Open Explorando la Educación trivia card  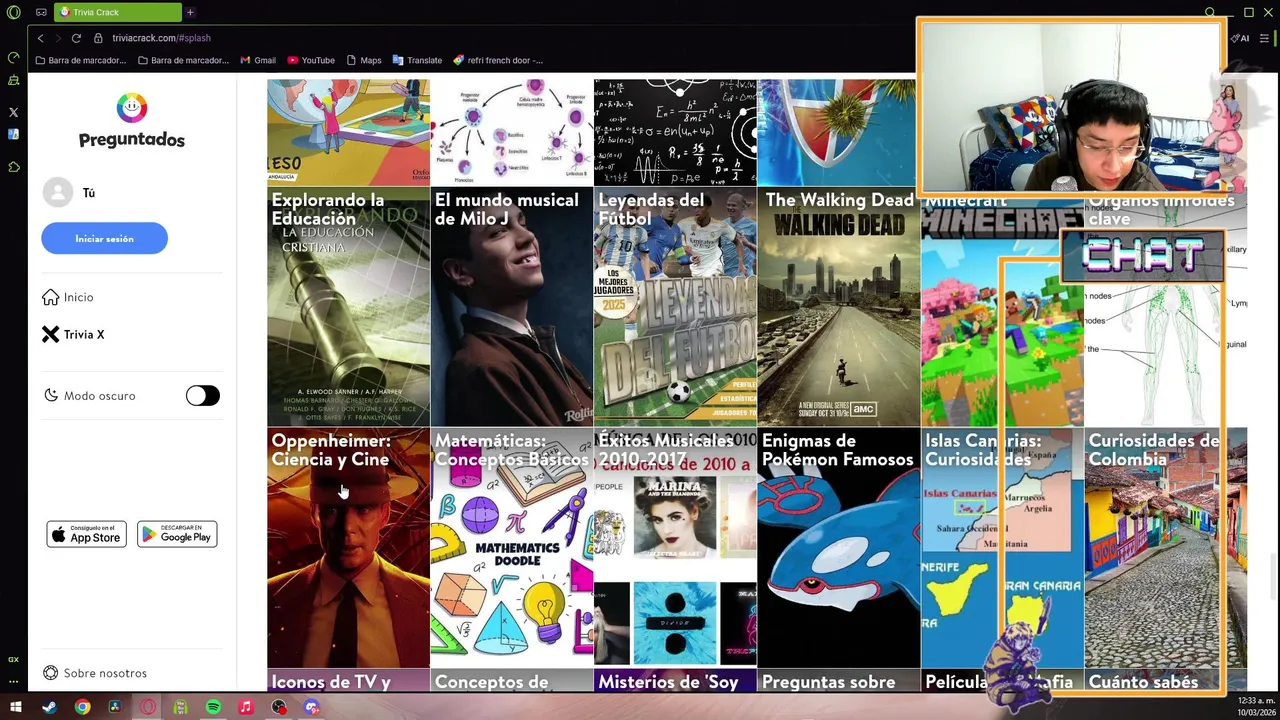348,307
